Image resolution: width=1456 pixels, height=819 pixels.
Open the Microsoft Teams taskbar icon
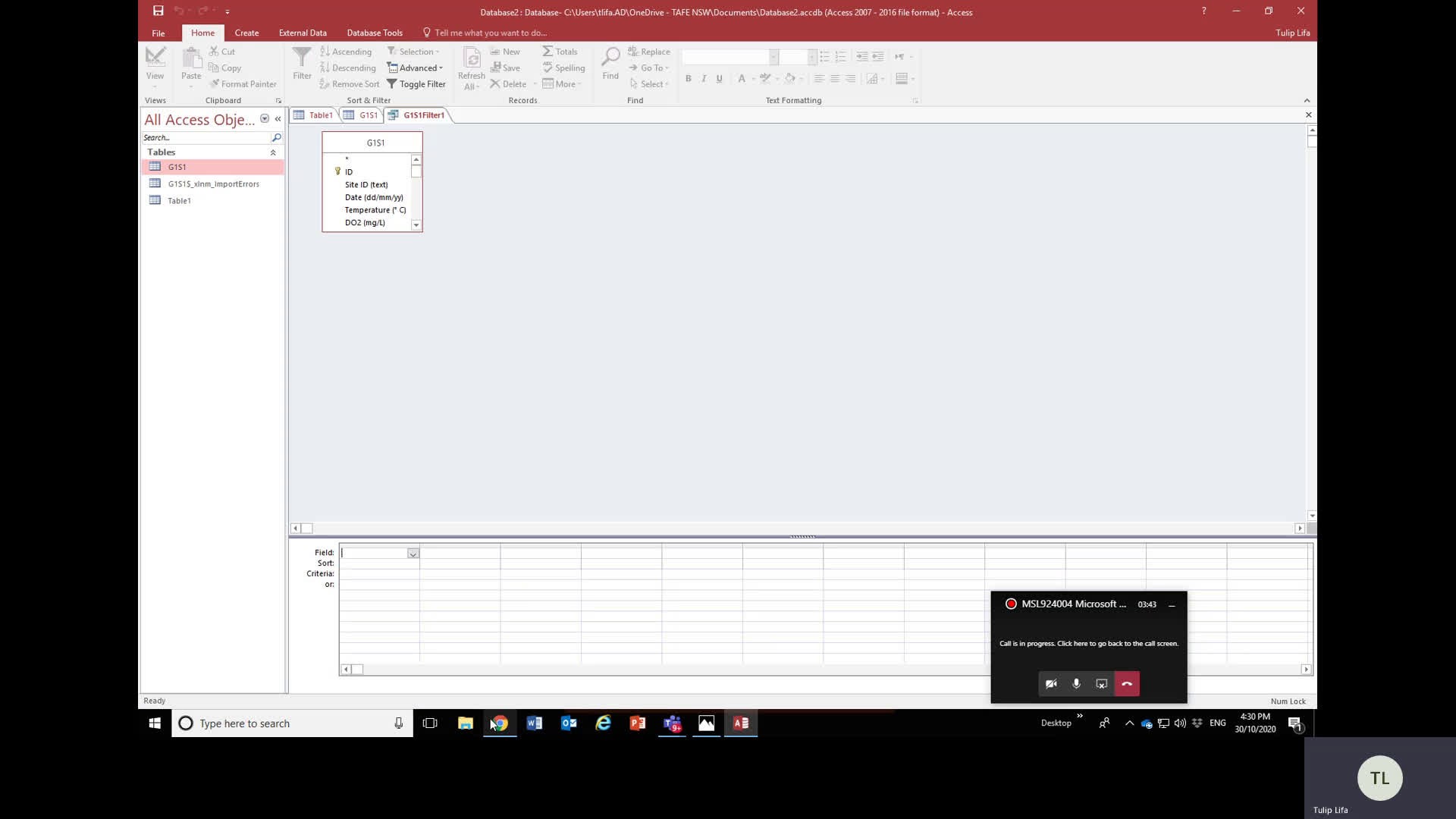(x=672, y=723)
